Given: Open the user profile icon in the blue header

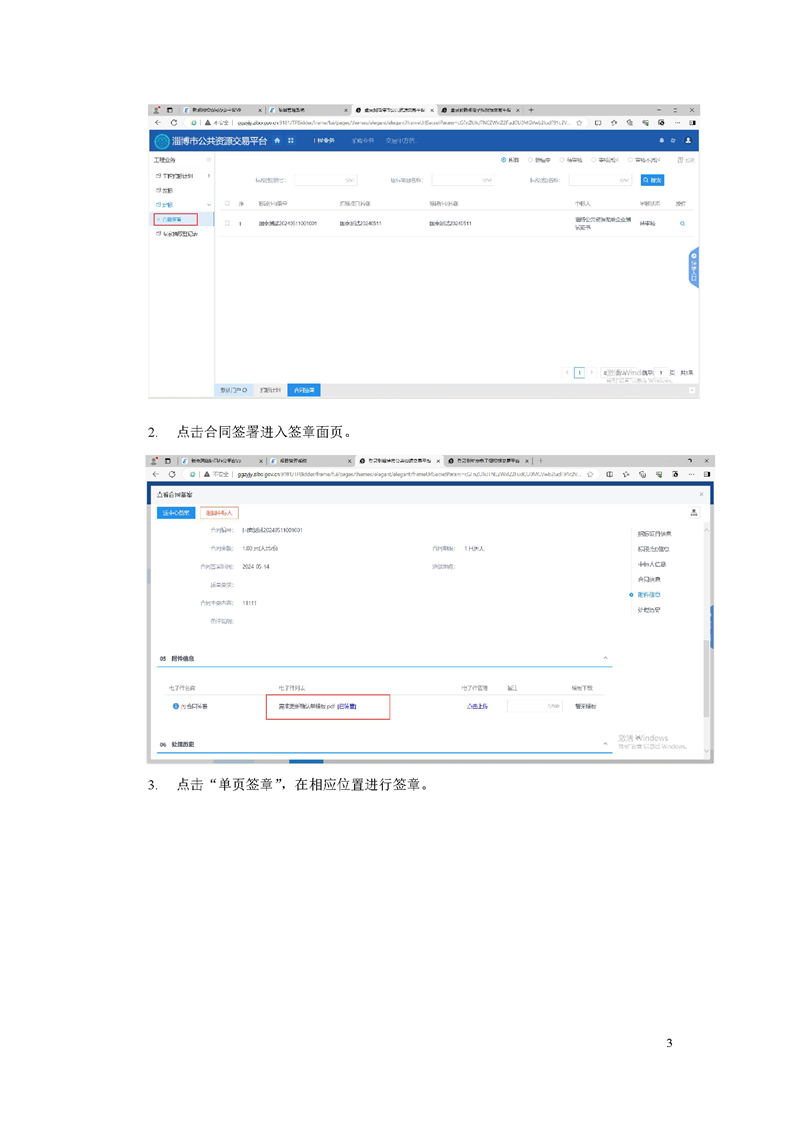Looking at the screenshot, I should pos(687,141).
